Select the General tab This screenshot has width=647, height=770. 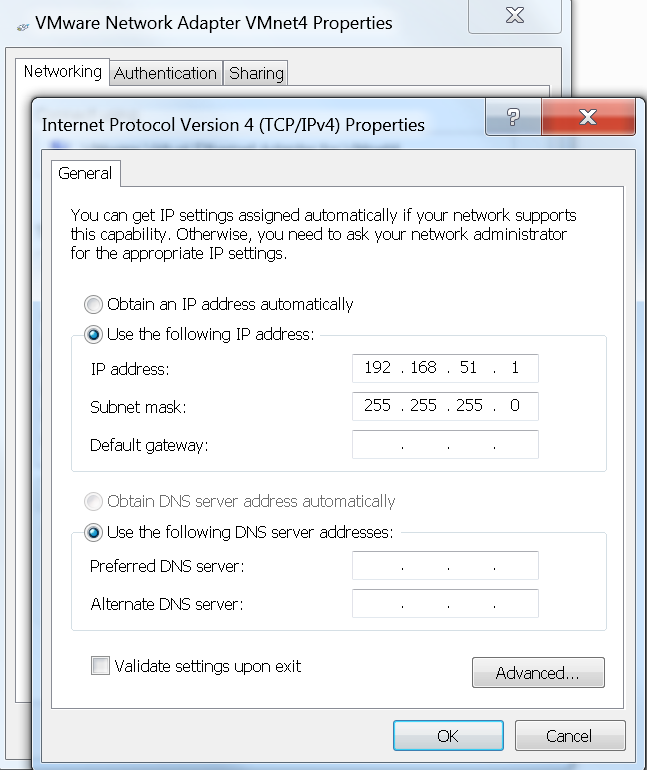coord(85,173)
